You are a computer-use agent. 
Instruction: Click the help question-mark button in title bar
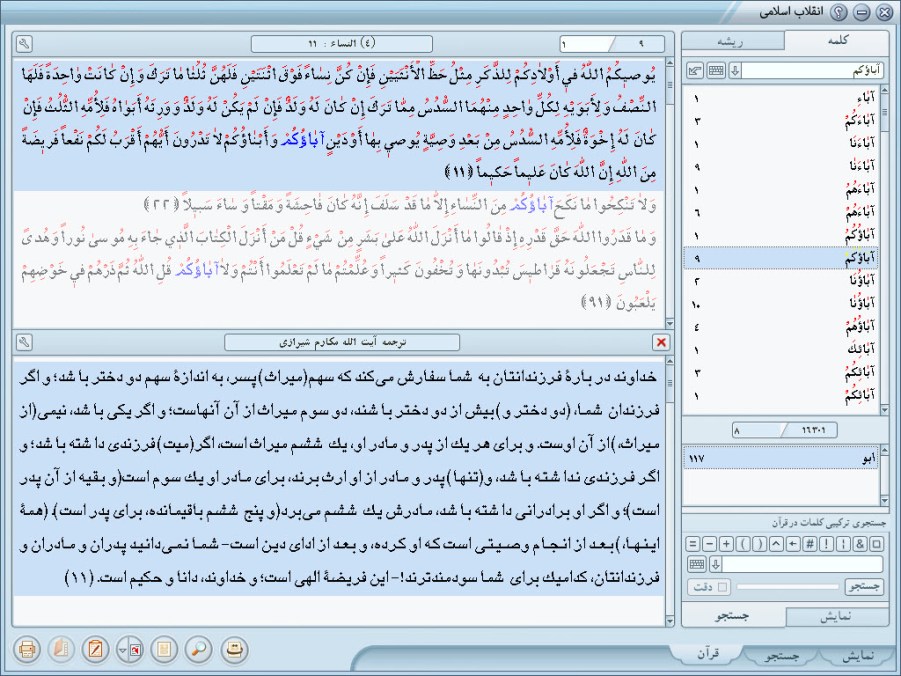coord(840,12)
